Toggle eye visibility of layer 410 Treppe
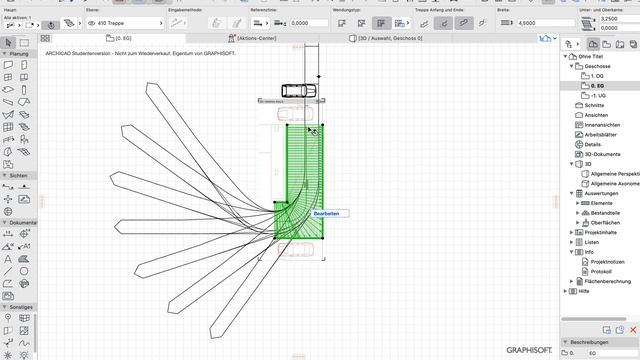This screenshot has width=640, height=360. [x=91, y=23]
